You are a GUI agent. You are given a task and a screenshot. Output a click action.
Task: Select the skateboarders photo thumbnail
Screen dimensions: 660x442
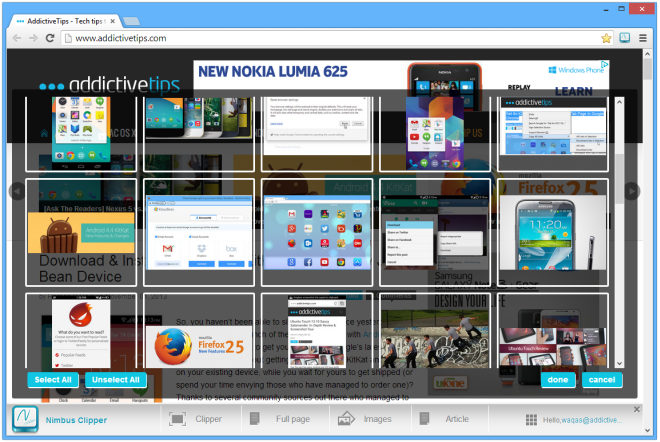click(435, 331)
